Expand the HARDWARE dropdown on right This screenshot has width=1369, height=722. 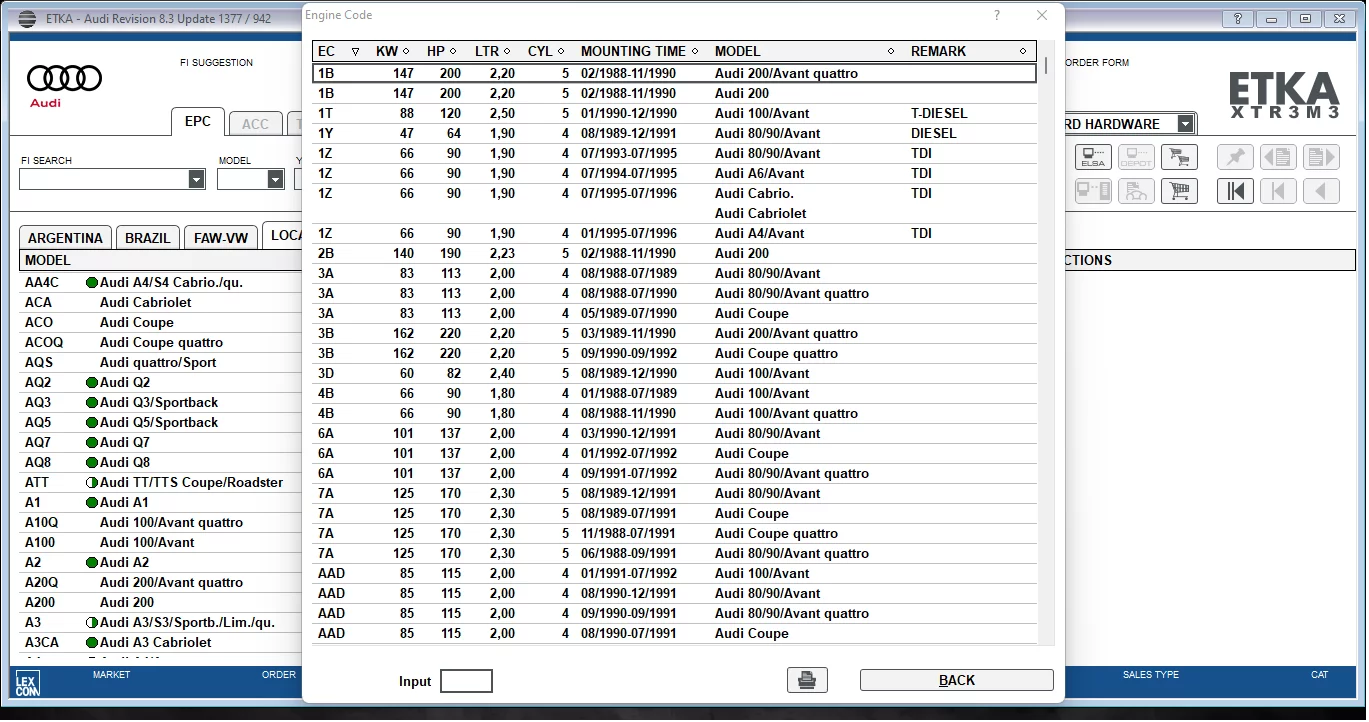pyautogui.click(x=1185, y=124)
